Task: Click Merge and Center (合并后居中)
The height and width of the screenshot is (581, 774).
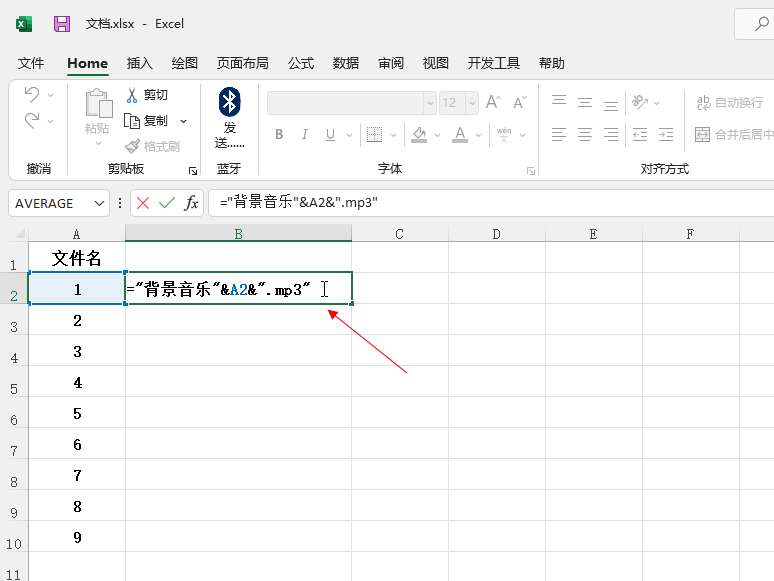Action: point(734,134)
